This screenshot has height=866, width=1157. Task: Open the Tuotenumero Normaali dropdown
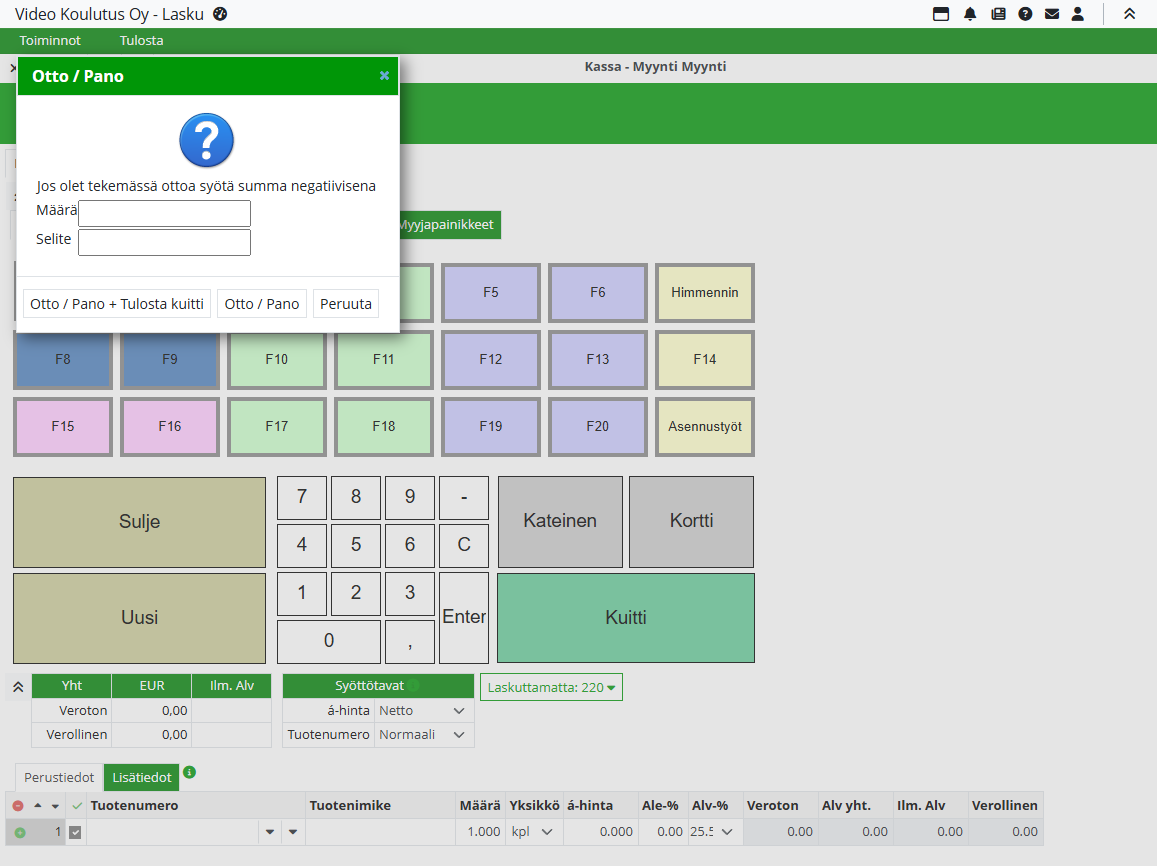click(423, 735)
